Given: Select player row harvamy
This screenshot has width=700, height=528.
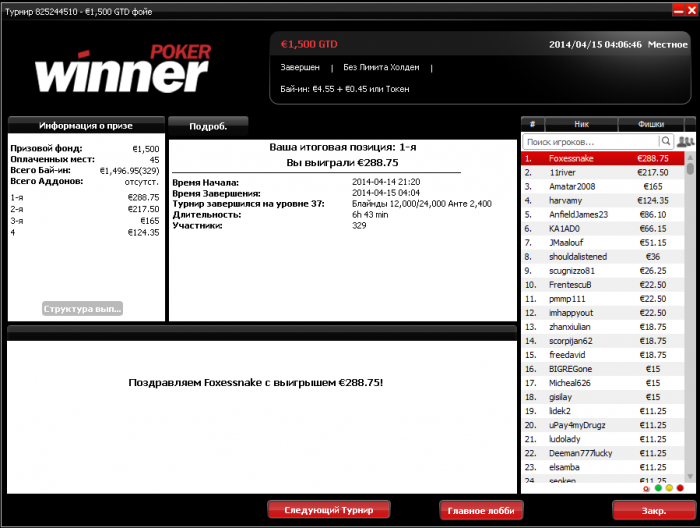Looking at the screenshot, I should click(x=603, y=200).
